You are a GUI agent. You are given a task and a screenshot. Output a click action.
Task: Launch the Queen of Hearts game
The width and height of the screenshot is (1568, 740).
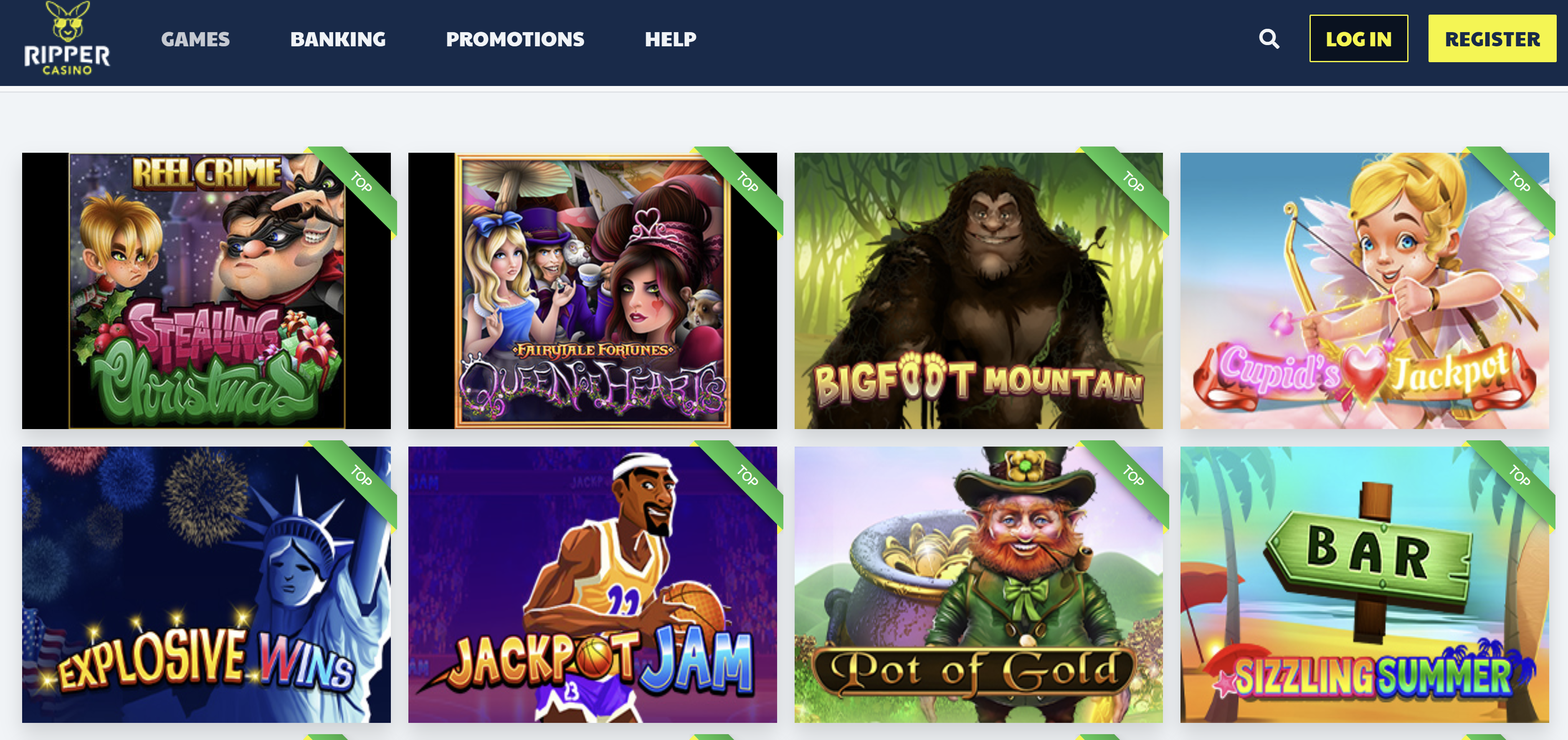tap(592, 291)
